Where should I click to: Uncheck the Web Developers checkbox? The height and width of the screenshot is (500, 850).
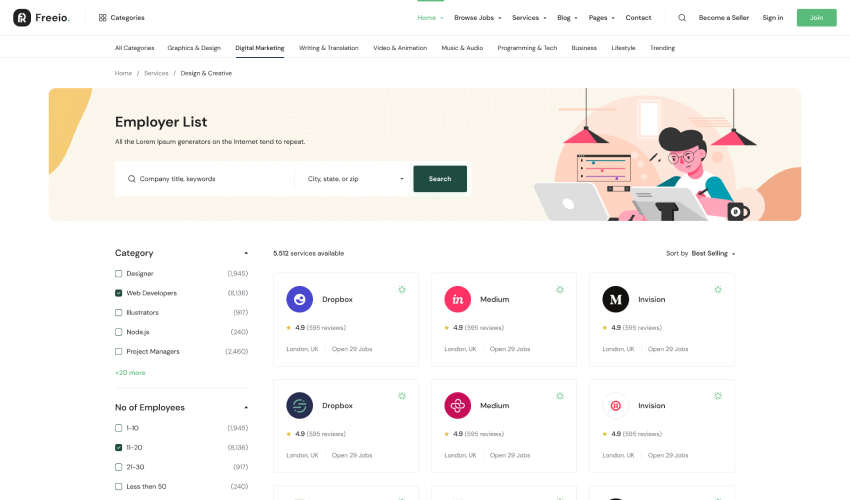(119, 293)
